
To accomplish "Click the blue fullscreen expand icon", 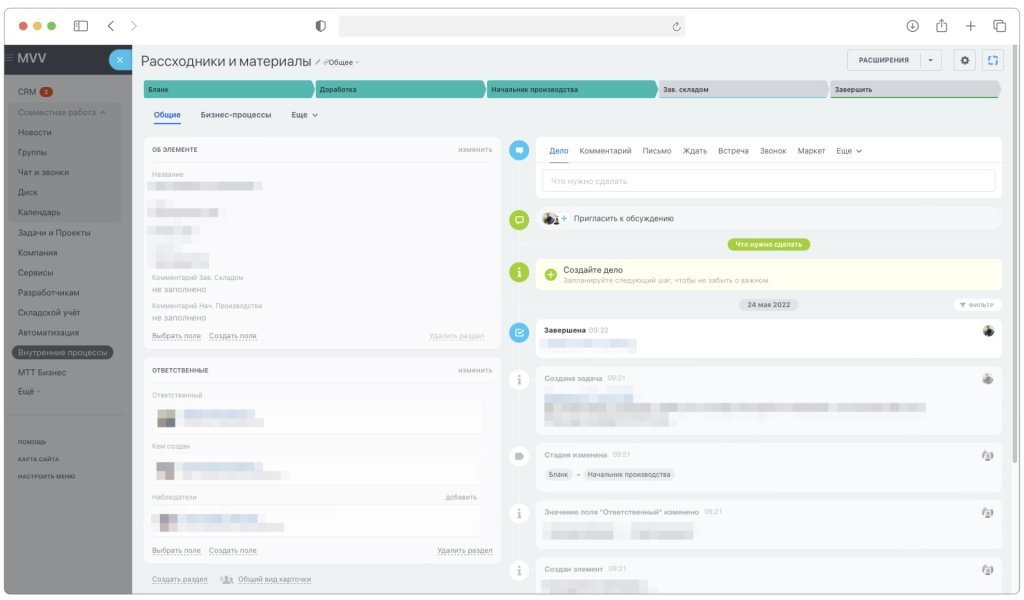I will (x=993, y=60).
